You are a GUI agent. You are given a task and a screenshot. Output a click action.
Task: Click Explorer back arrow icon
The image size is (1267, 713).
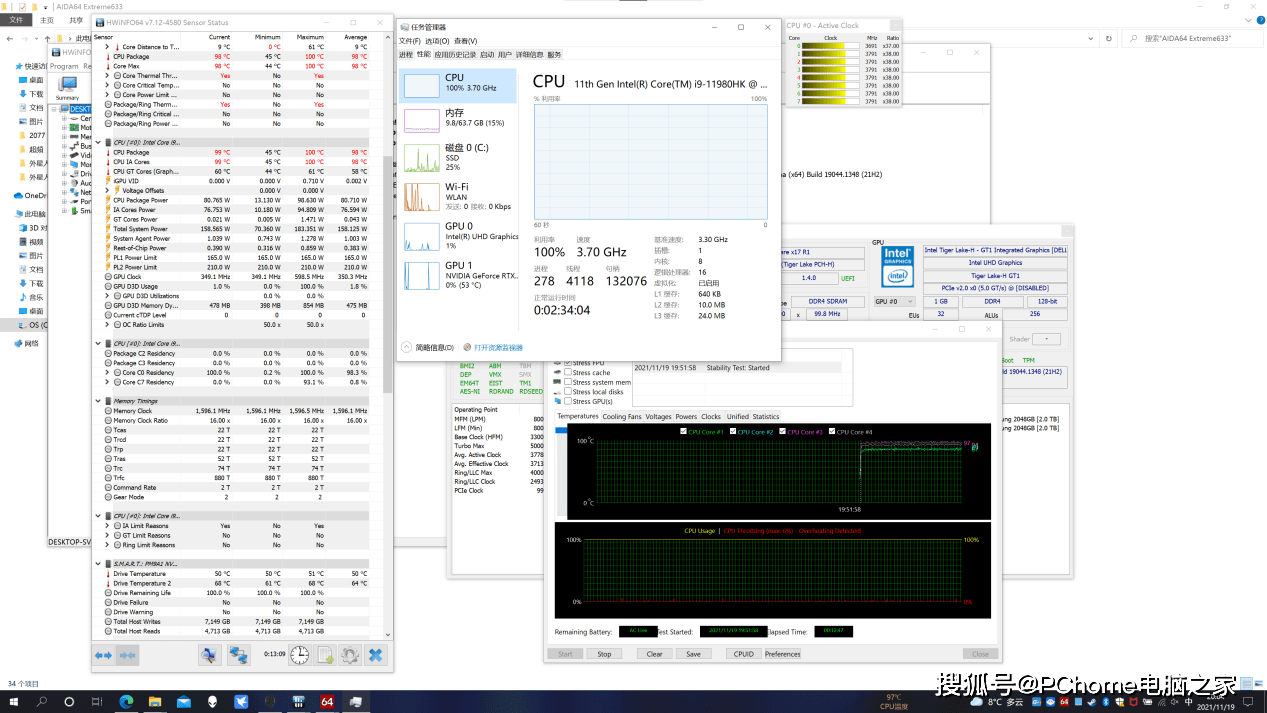pyautogui.click(x=11, y=38)
